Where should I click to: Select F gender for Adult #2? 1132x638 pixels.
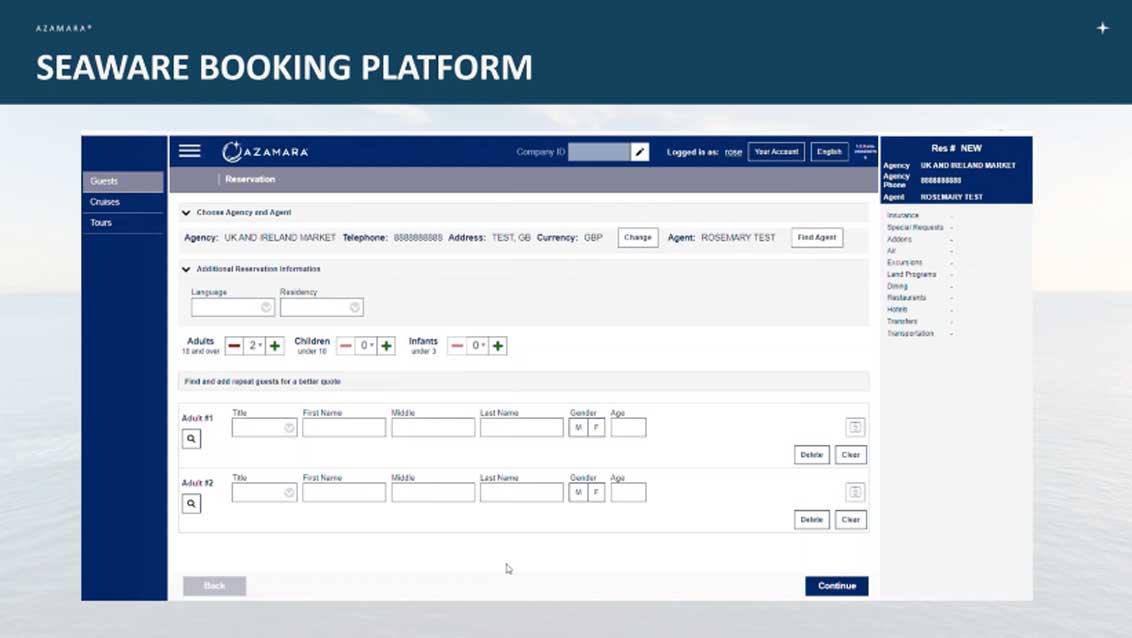click(x=596, y=493)
